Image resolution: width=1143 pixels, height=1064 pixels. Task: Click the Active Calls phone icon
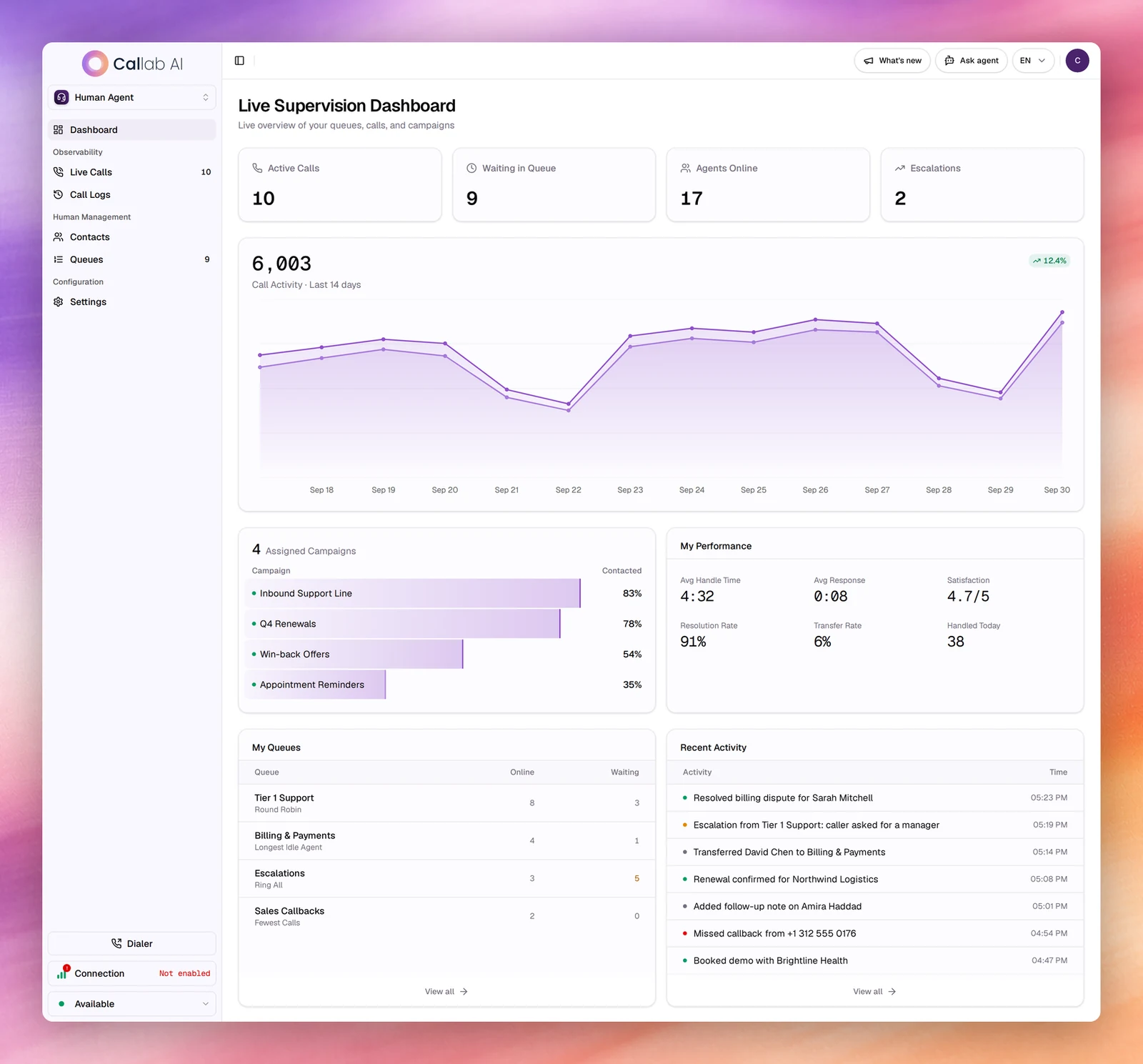point(257,168)
